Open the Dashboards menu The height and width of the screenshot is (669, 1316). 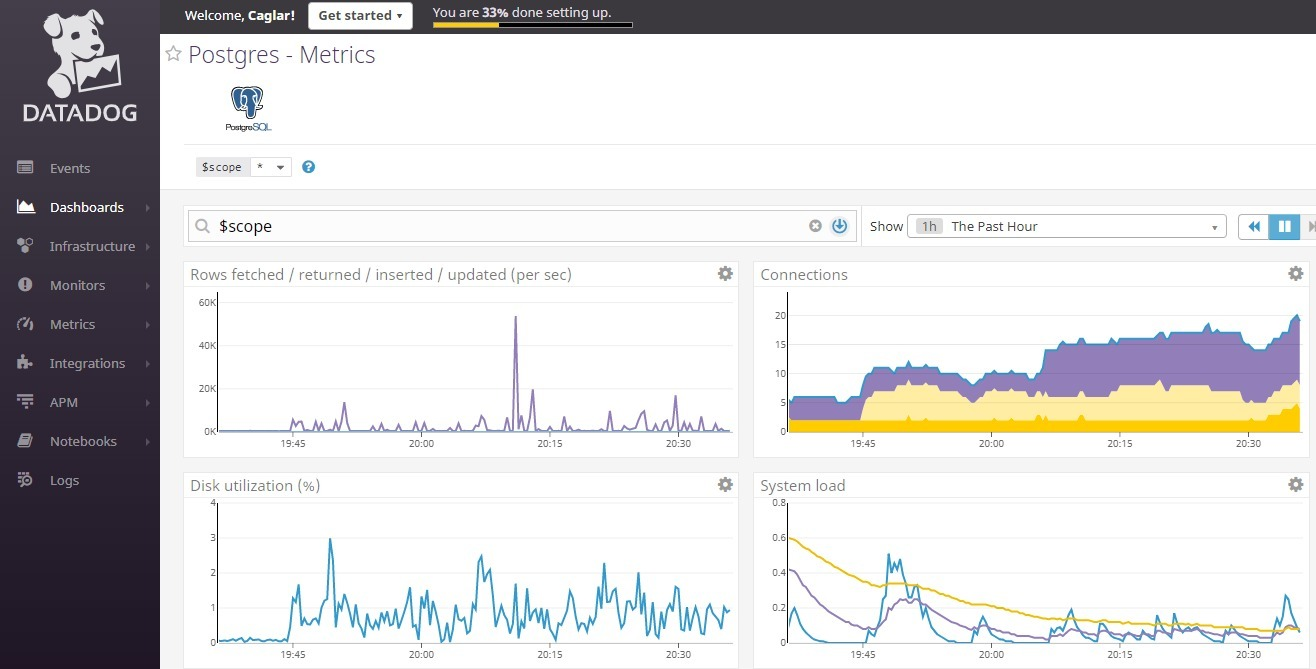pyautogui.click(x=87, y=207)
